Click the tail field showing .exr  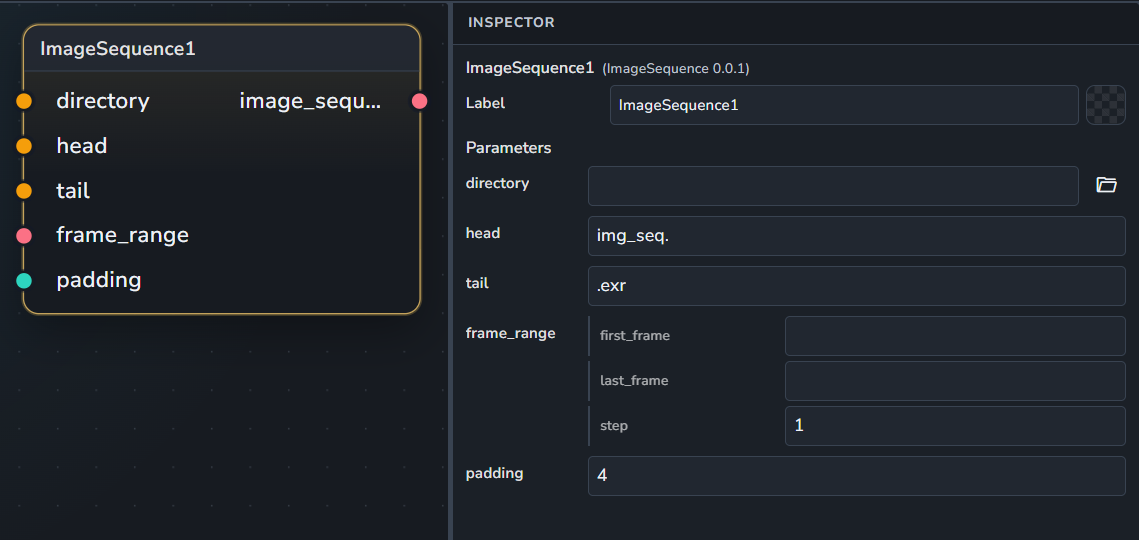pyautogui.click(x=856, y=286)
